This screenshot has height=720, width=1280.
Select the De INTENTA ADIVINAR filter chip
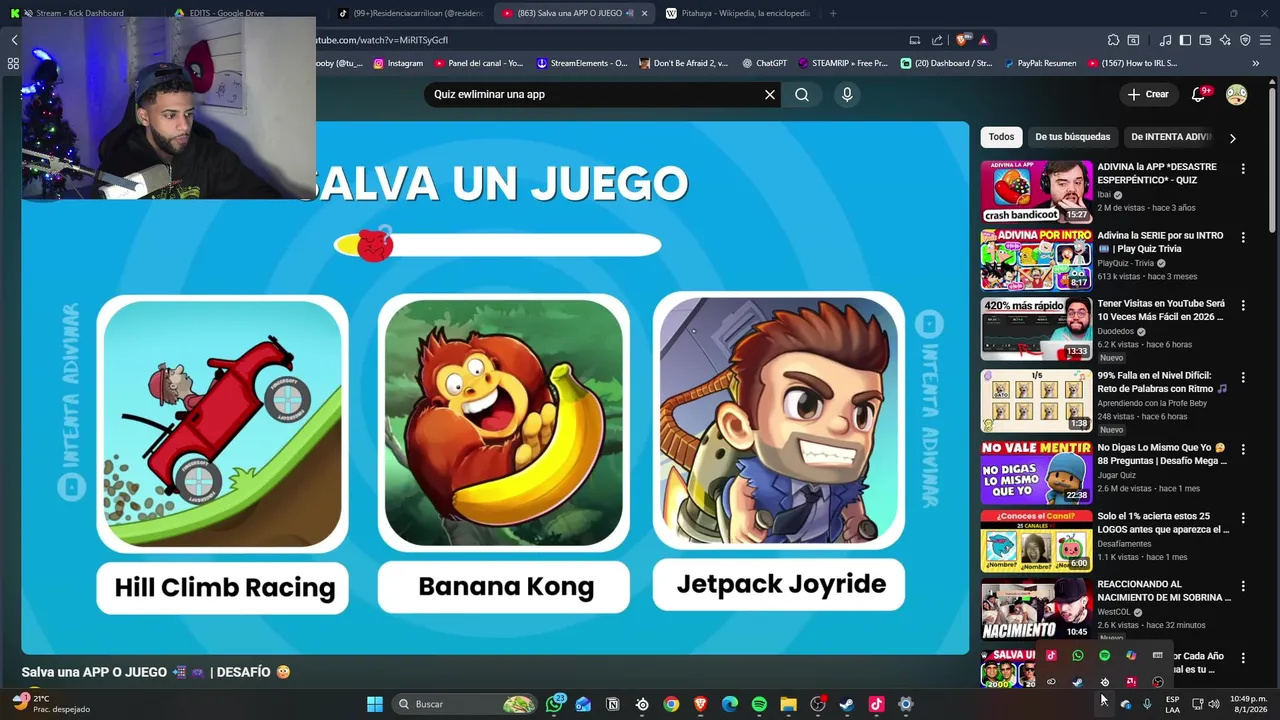point(1170,137)
